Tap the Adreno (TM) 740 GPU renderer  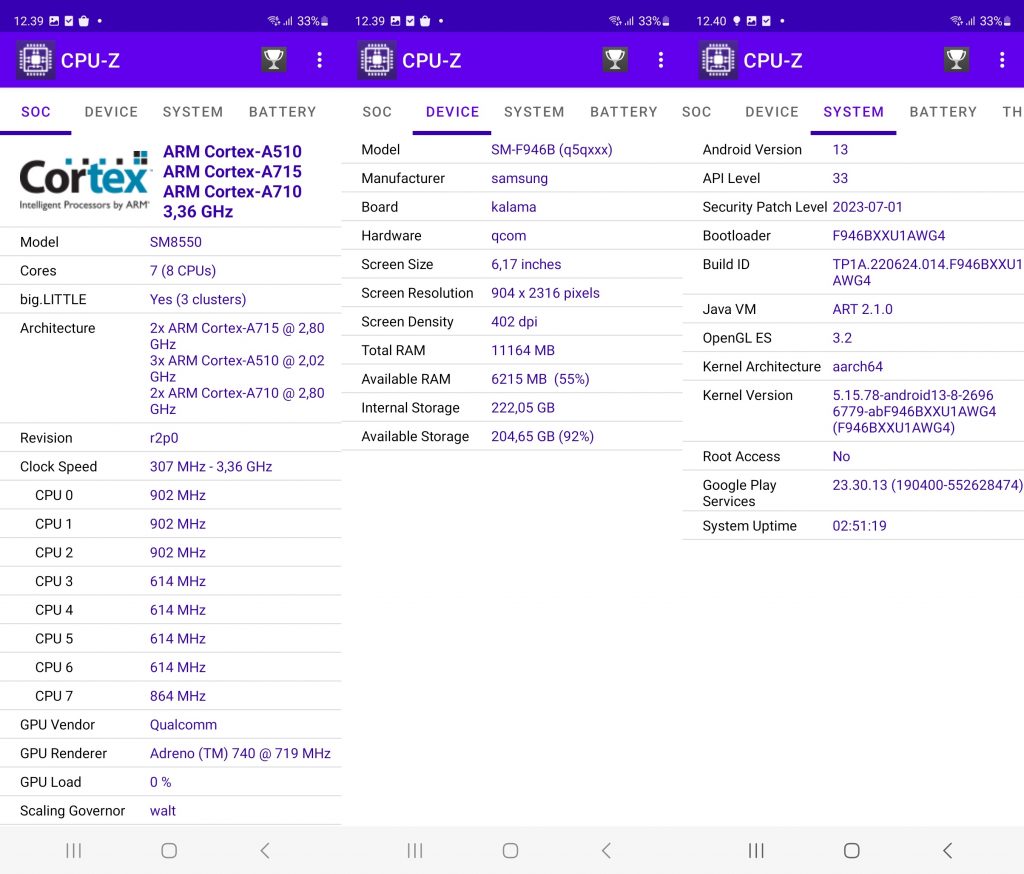point(240,753)
